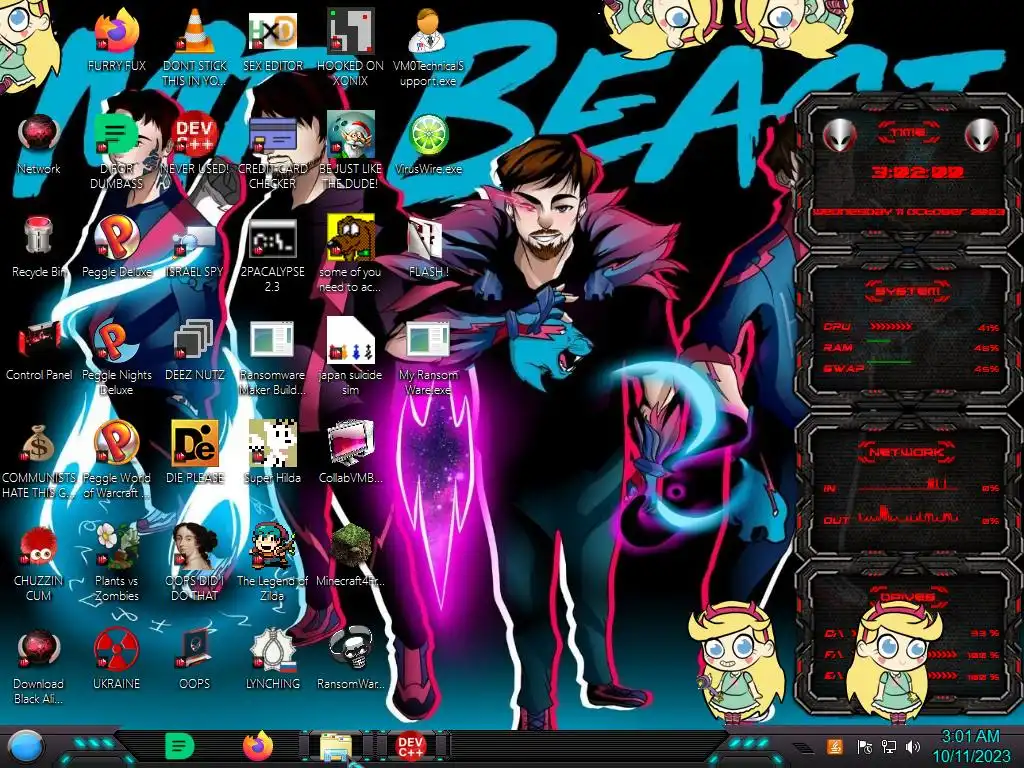Open the Recycle Bin

click(39, 236)
